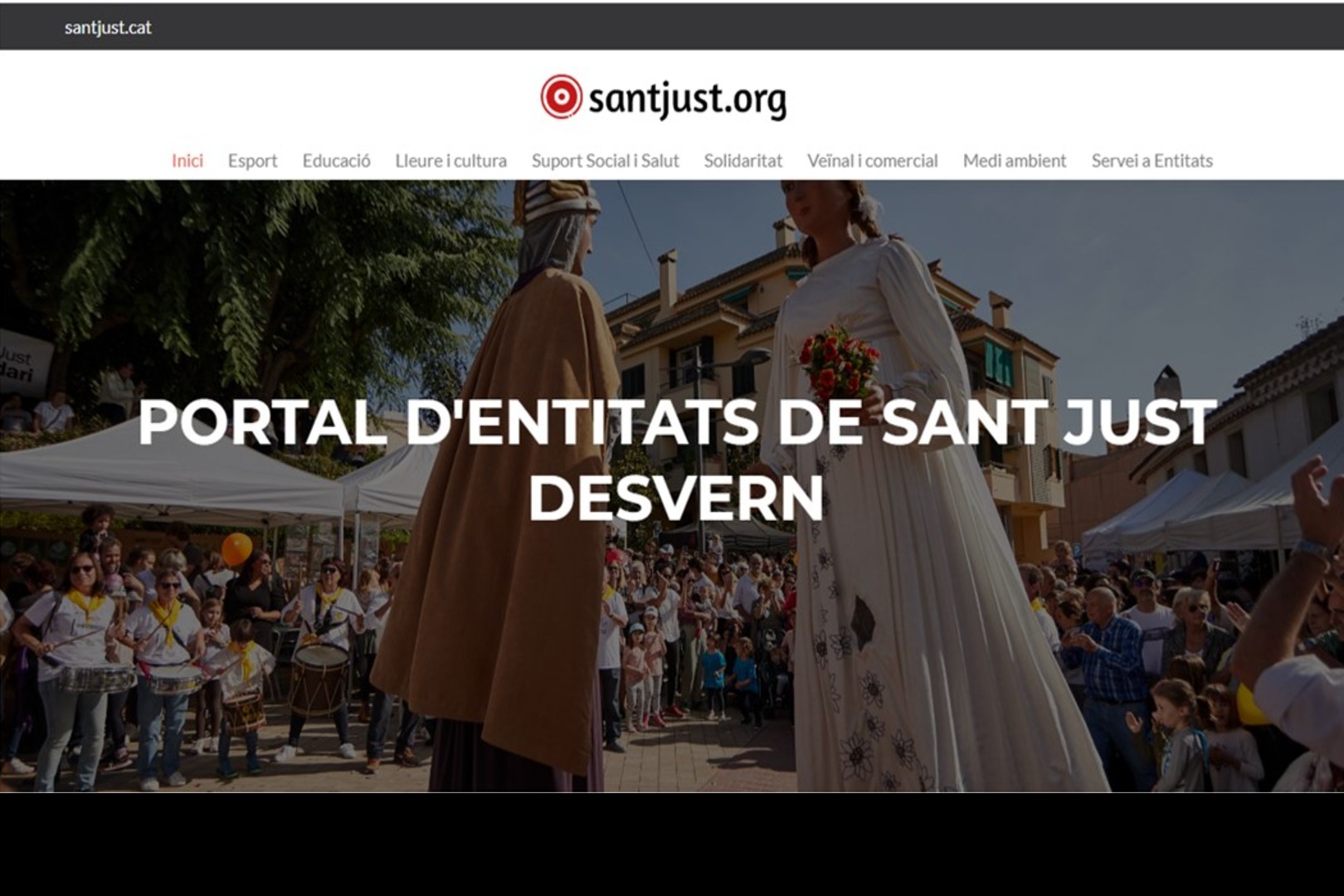Viewport: 1344px width, 896px height.
Task: Click the large drum in the photo
Action: pos(319,679)
